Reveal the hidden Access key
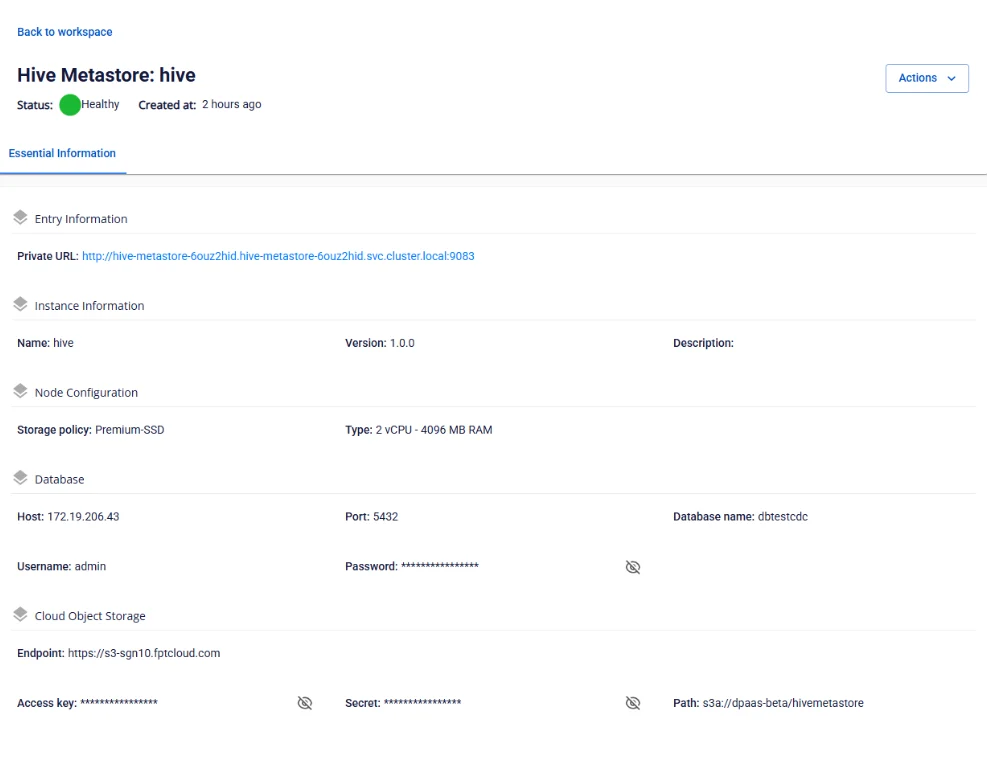The width and height of the screenshot is (987, 759). 305,703
